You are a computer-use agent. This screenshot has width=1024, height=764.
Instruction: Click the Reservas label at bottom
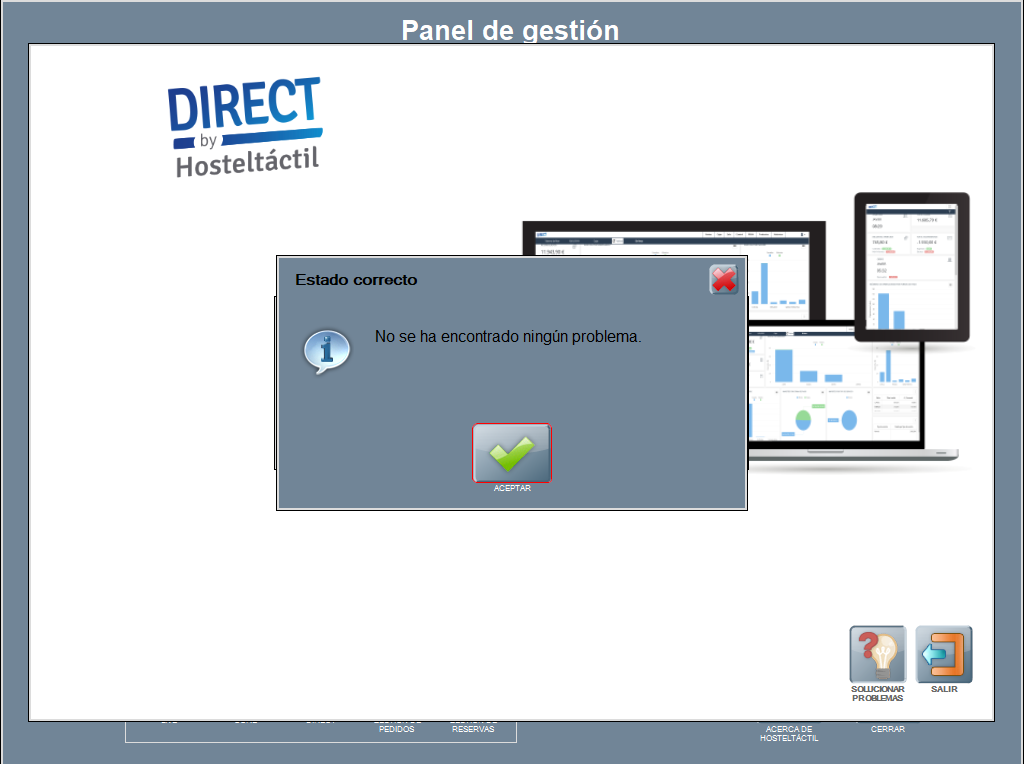[473, 729]
